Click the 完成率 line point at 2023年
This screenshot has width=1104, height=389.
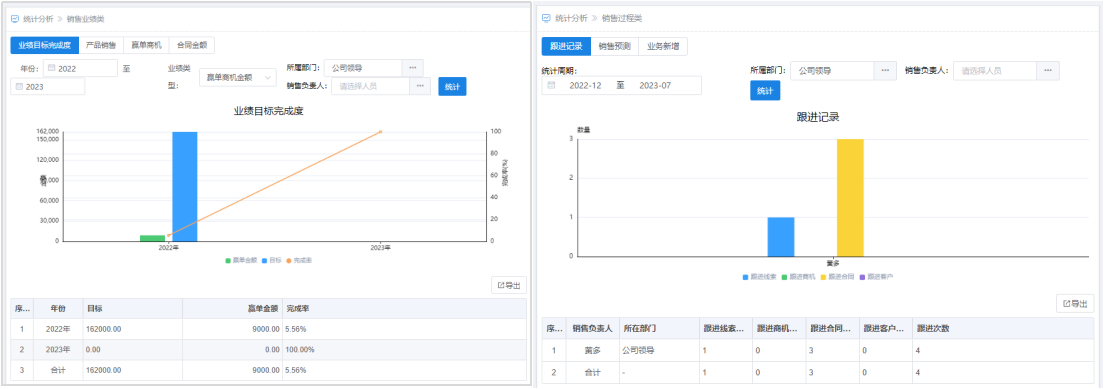click(x=380, y=132)
